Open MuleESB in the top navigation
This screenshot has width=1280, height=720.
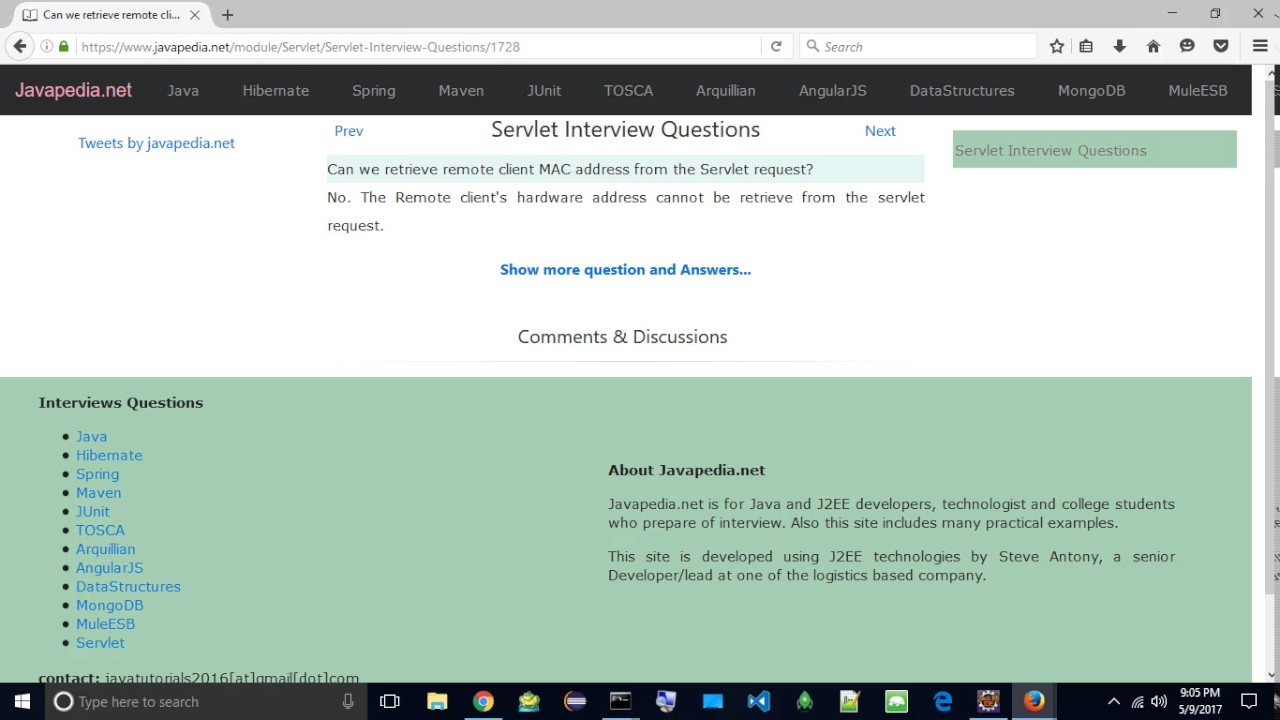[x=1198, y=90]
